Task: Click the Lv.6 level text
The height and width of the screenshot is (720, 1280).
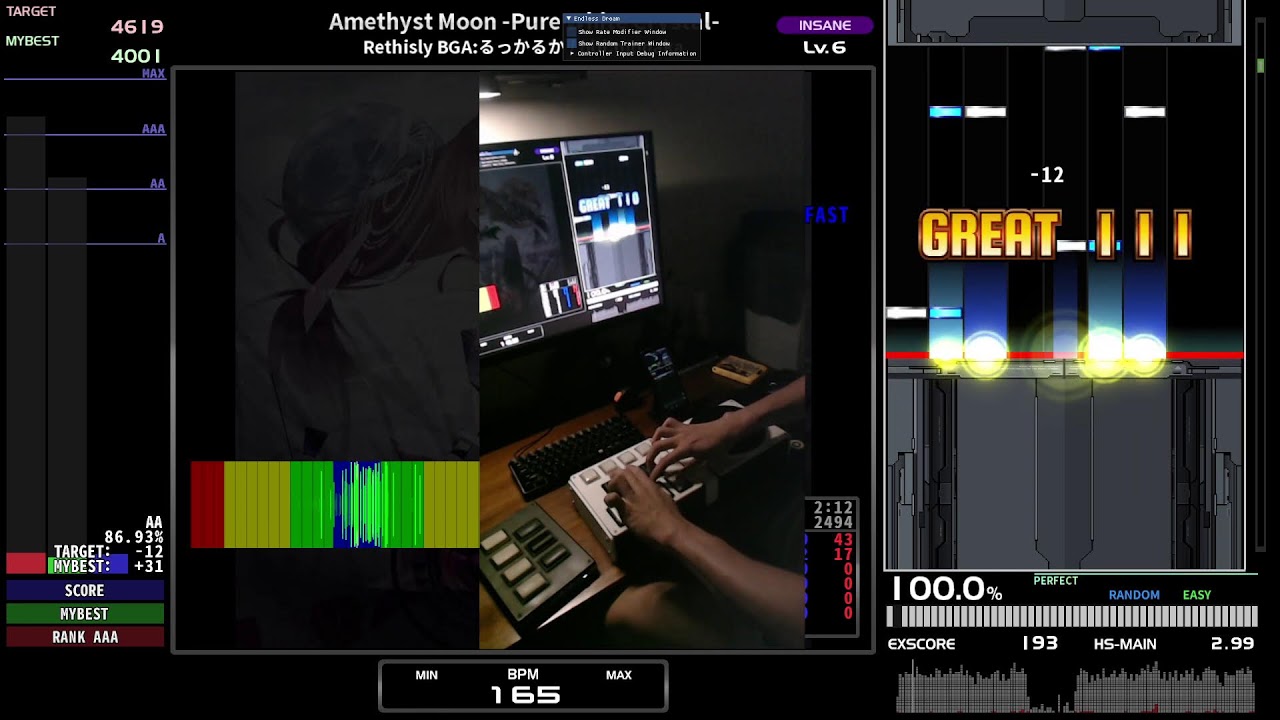Action: 824,47
